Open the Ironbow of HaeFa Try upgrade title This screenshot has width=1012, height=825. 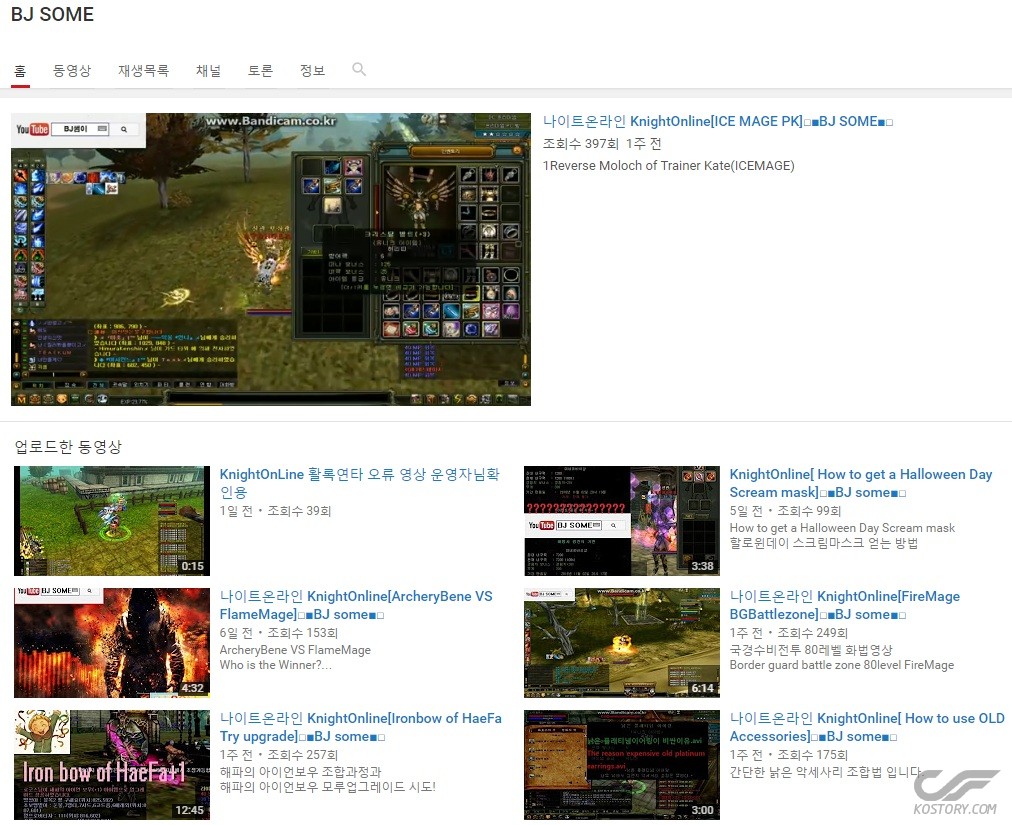click(360, 727)
